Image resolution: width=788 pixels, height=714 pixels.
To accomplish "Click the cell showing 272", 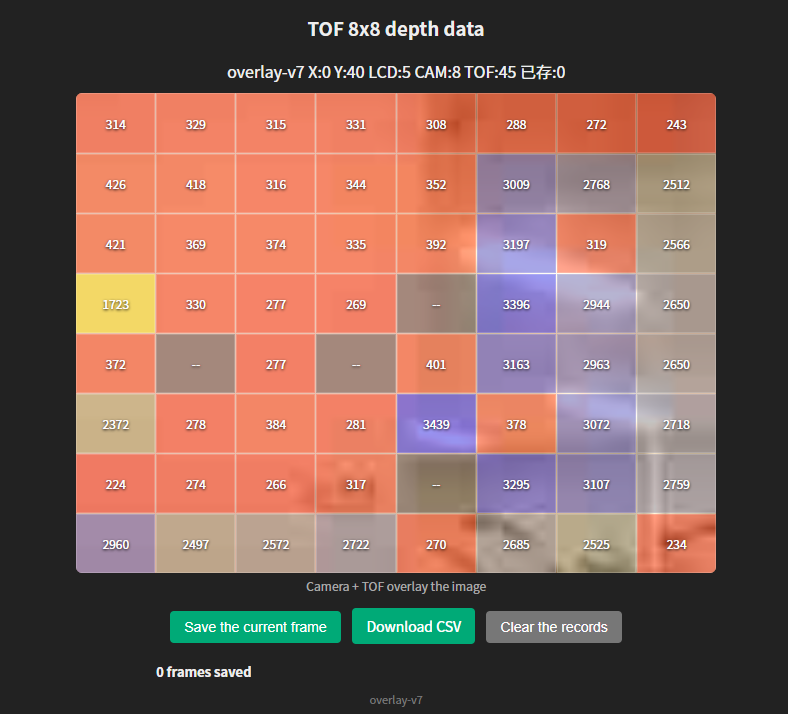I will point(597,124).
